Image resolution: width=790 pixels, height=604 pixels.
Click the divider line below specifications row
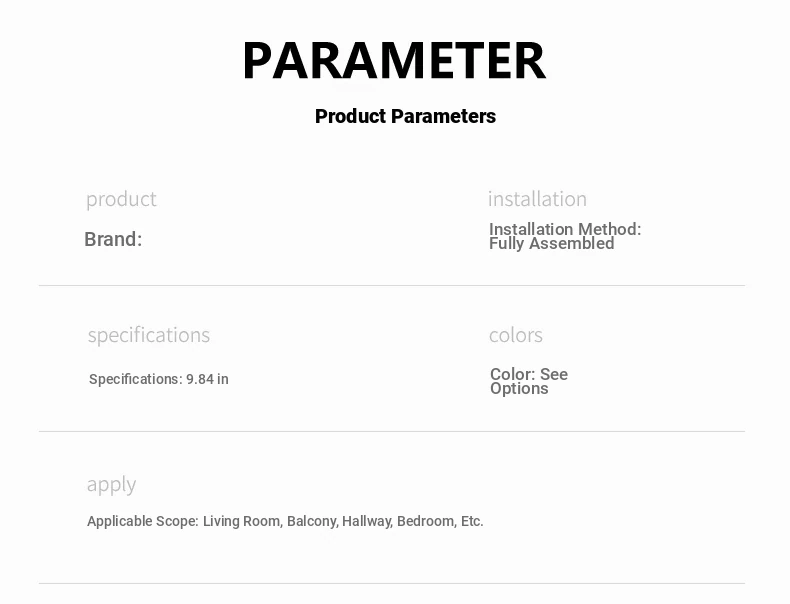[392, 431]
